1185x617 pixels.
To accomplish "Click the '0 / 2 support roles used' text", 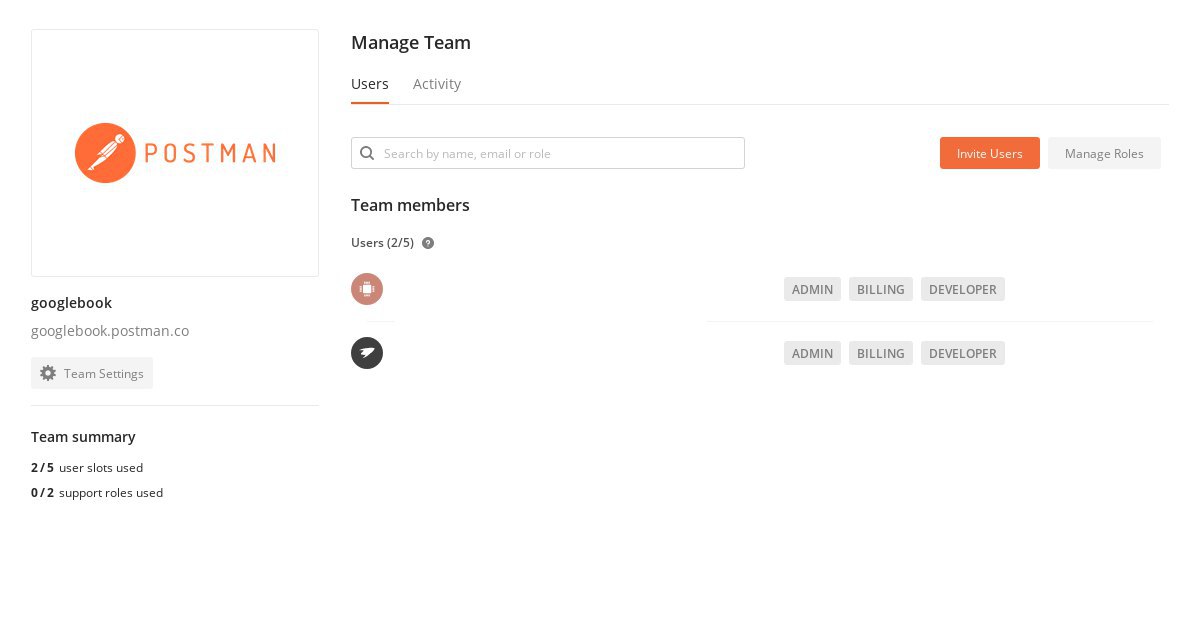I will coord(97,493).
